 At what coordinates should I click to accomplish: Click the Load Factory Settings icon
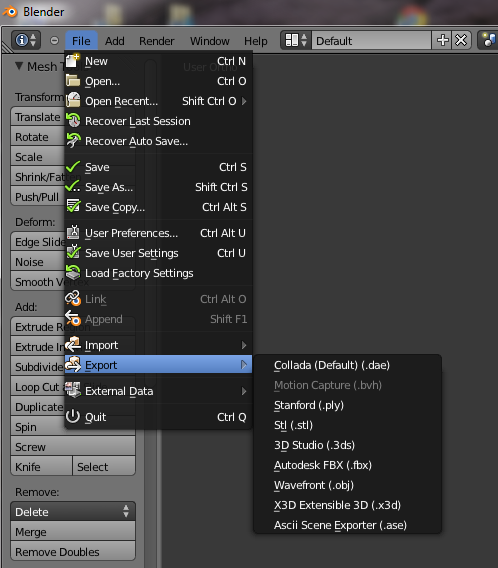(x=73, y=272)
